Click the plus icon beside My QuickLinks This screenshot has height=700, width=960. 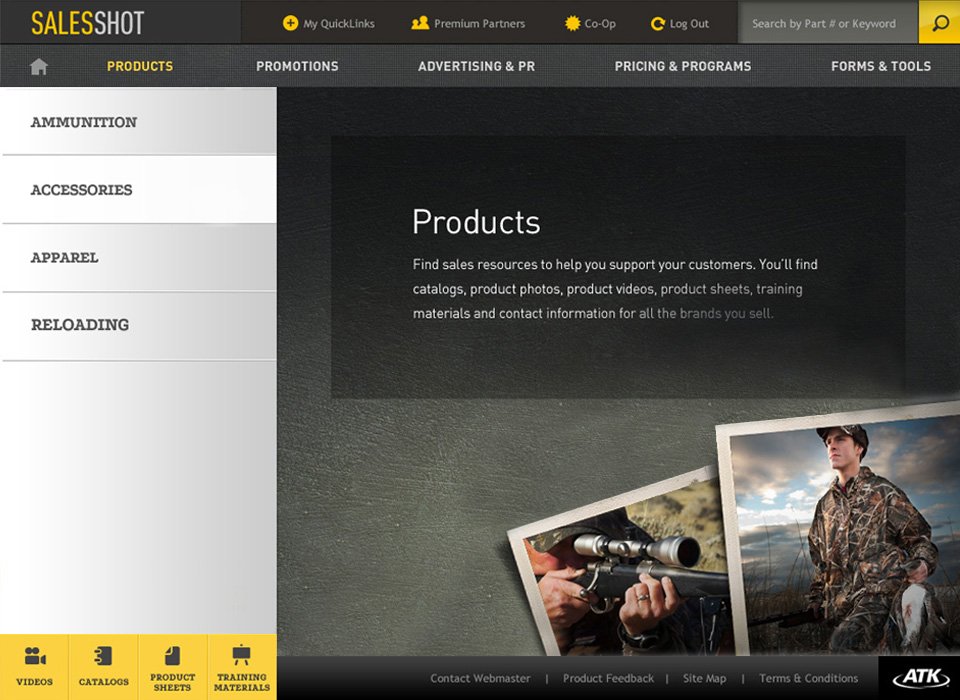point(290,23)
